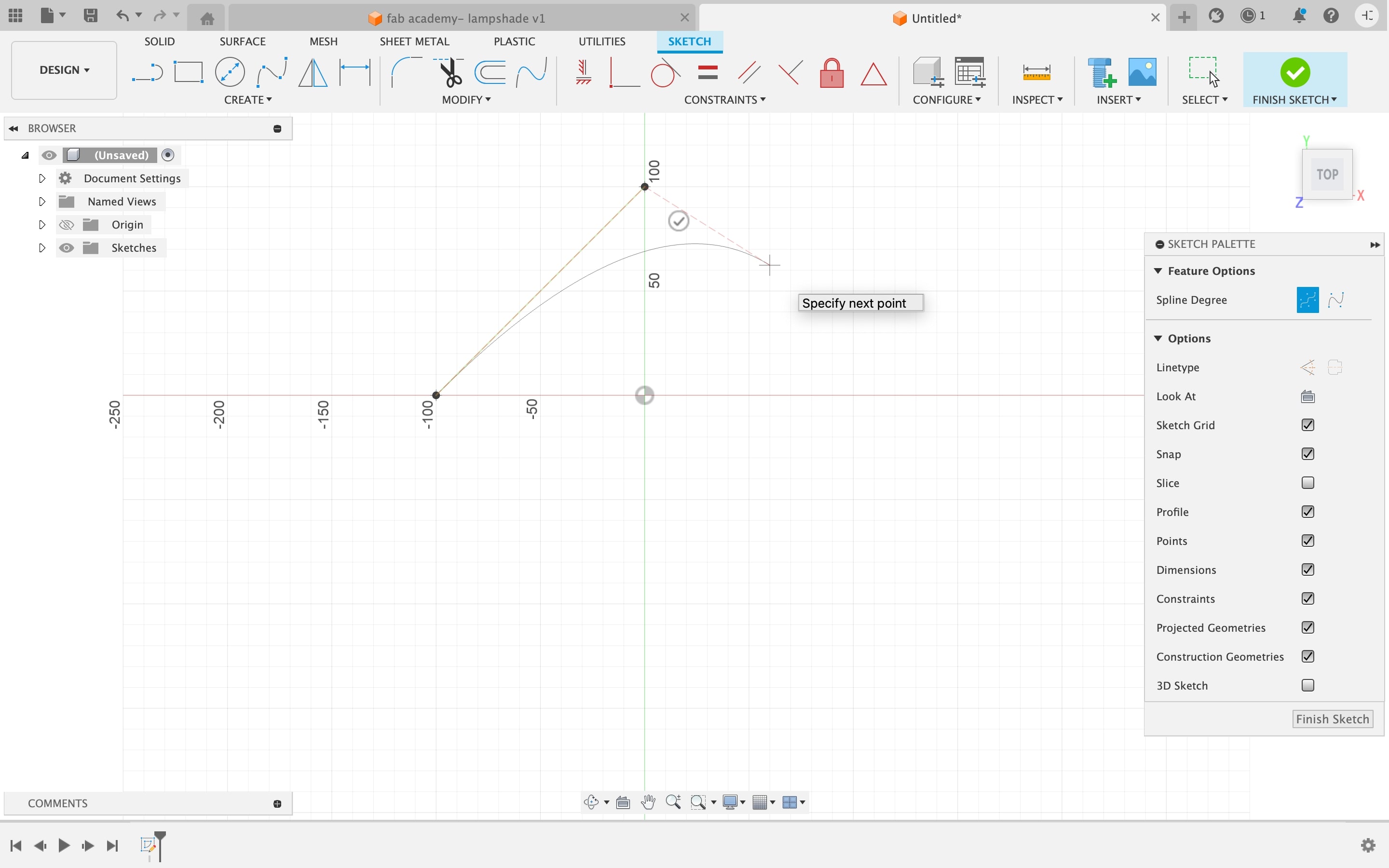Click the Save icon in top bar
This screenshot has width=1389, height=868.
(90, 15)
